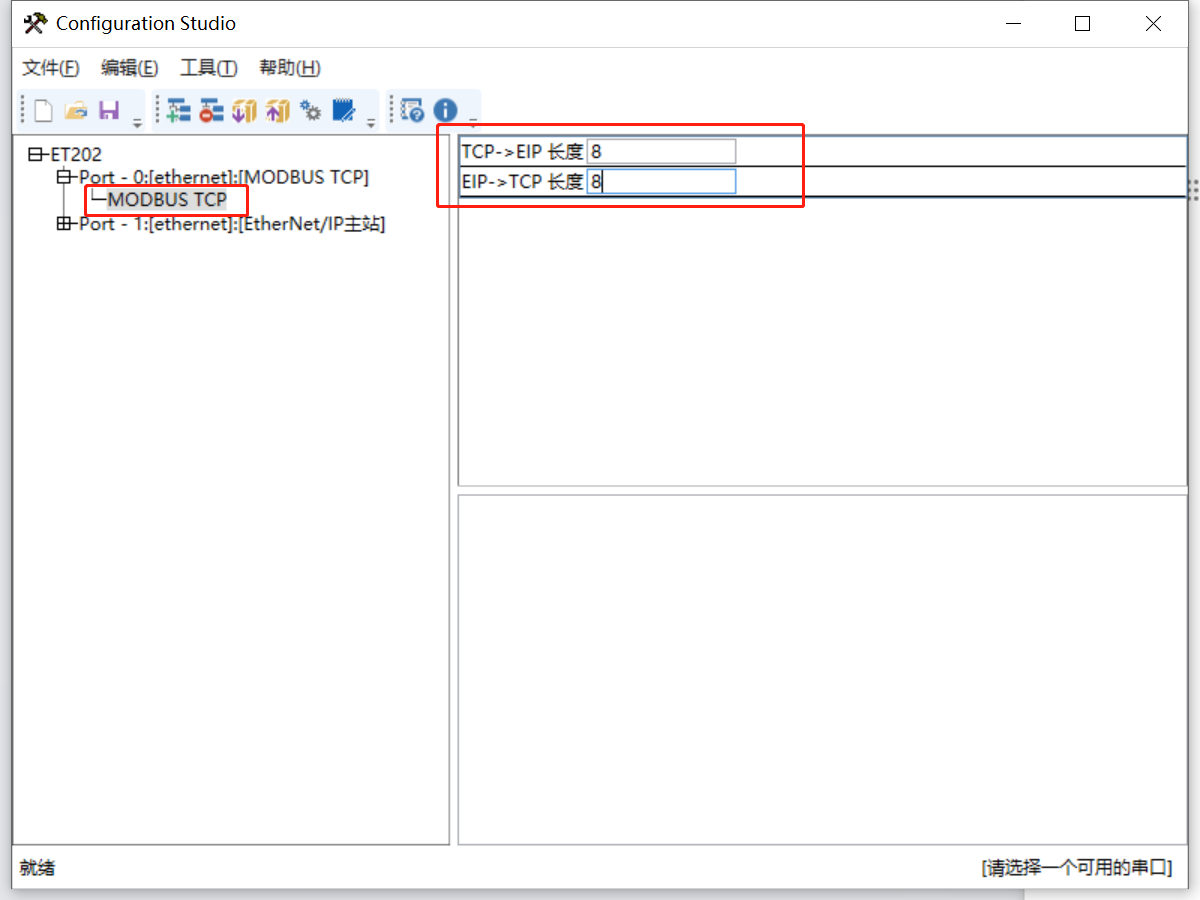Open help toolbar overflow options arrow

[x=473, y=122]
